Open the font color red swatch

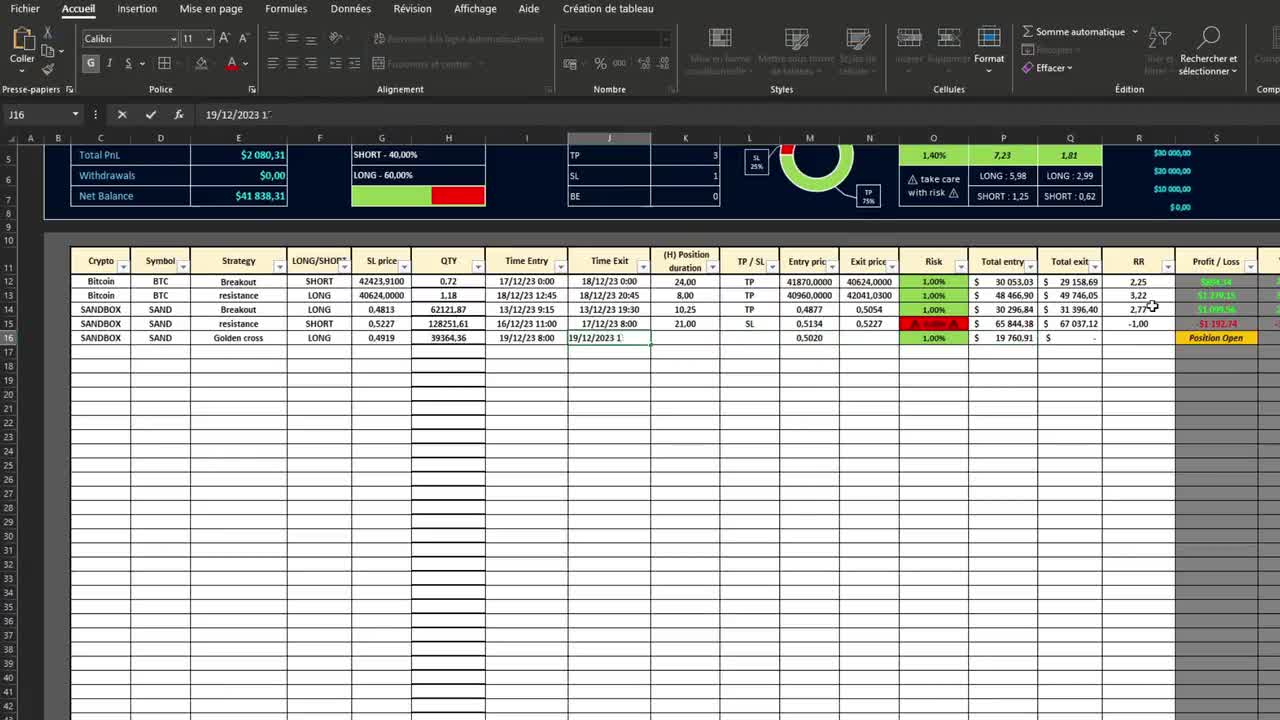coord(232,64)
